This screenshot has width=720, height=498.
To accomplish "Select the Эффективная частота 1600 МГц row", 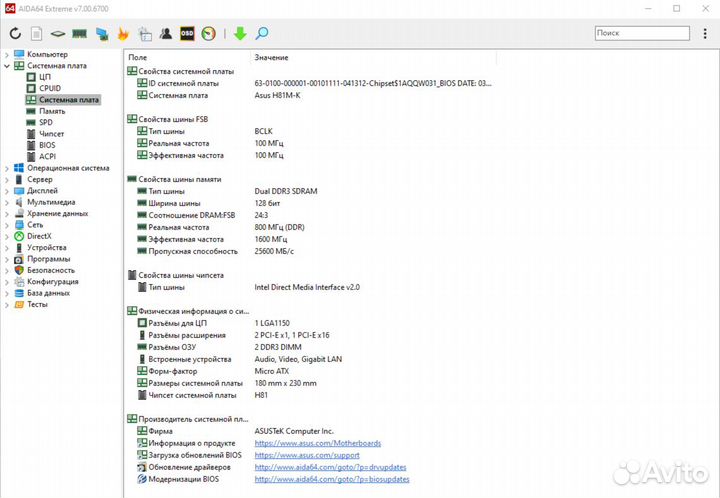I will tap(212, 240).
